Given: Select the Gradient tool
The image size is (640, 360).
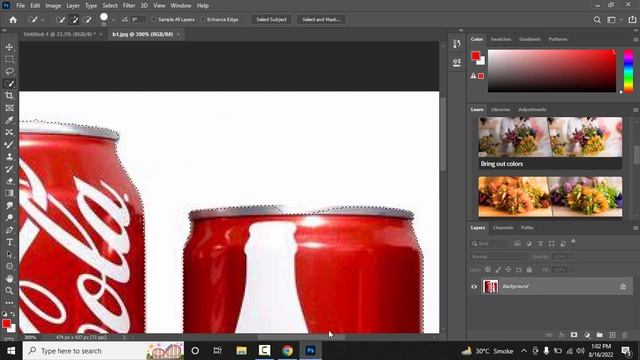Looking at the screenshot, I should pos(9,193).
